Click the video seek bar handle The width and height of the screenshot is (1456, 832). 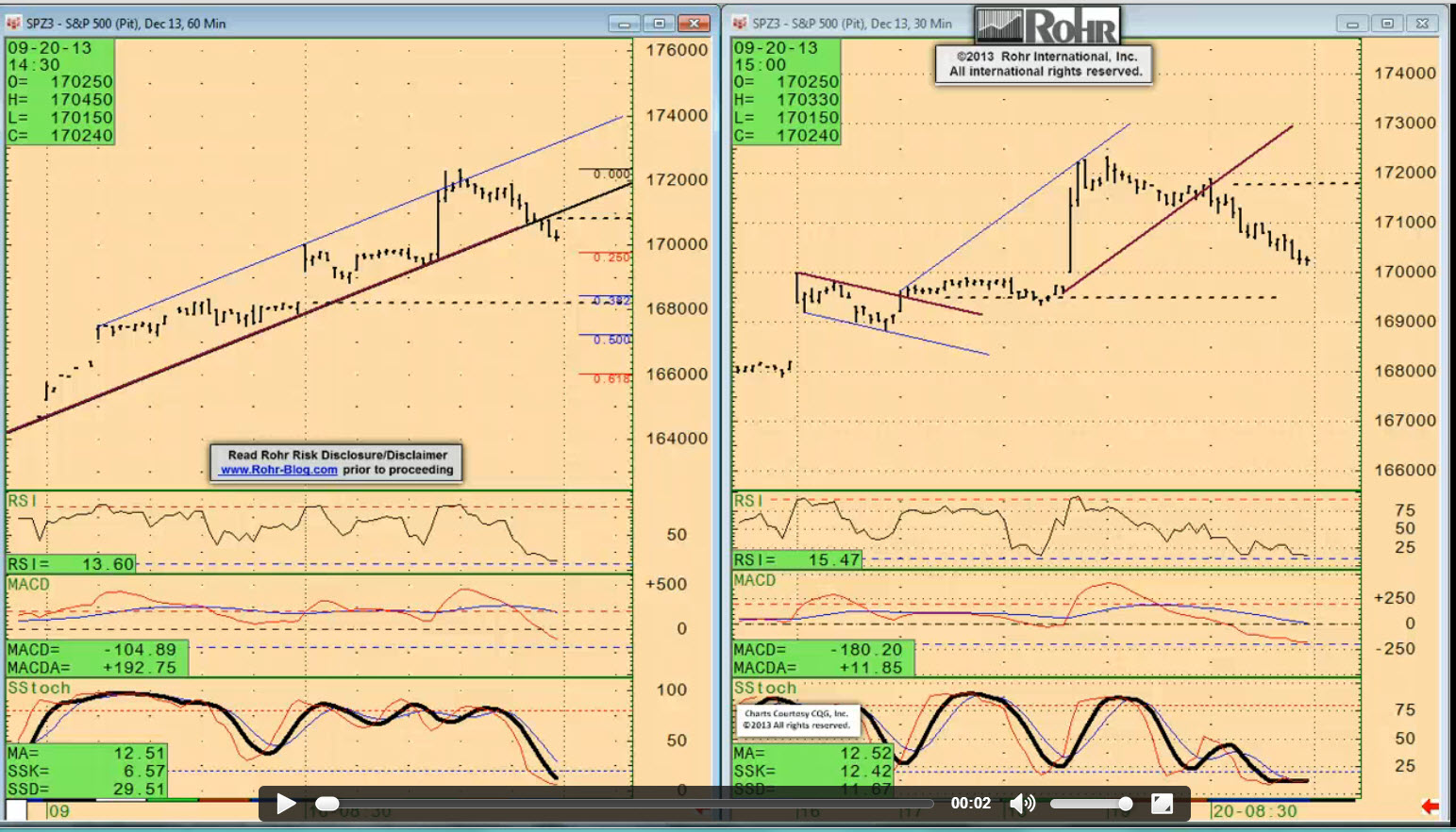click(326, 804)
